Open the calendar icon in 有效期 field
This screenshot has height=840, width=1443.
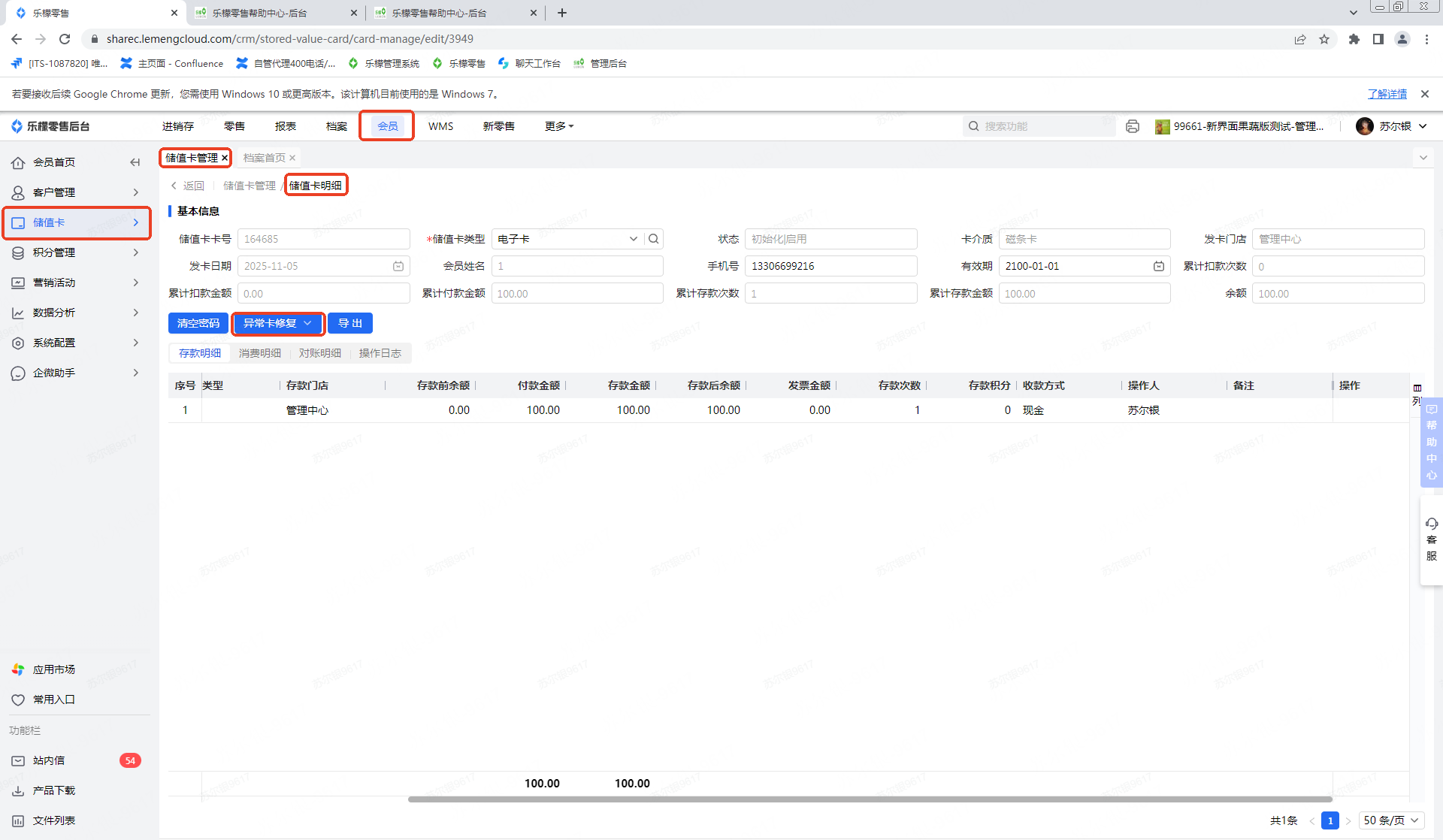pyautogui.click(x=1159, y=266)
